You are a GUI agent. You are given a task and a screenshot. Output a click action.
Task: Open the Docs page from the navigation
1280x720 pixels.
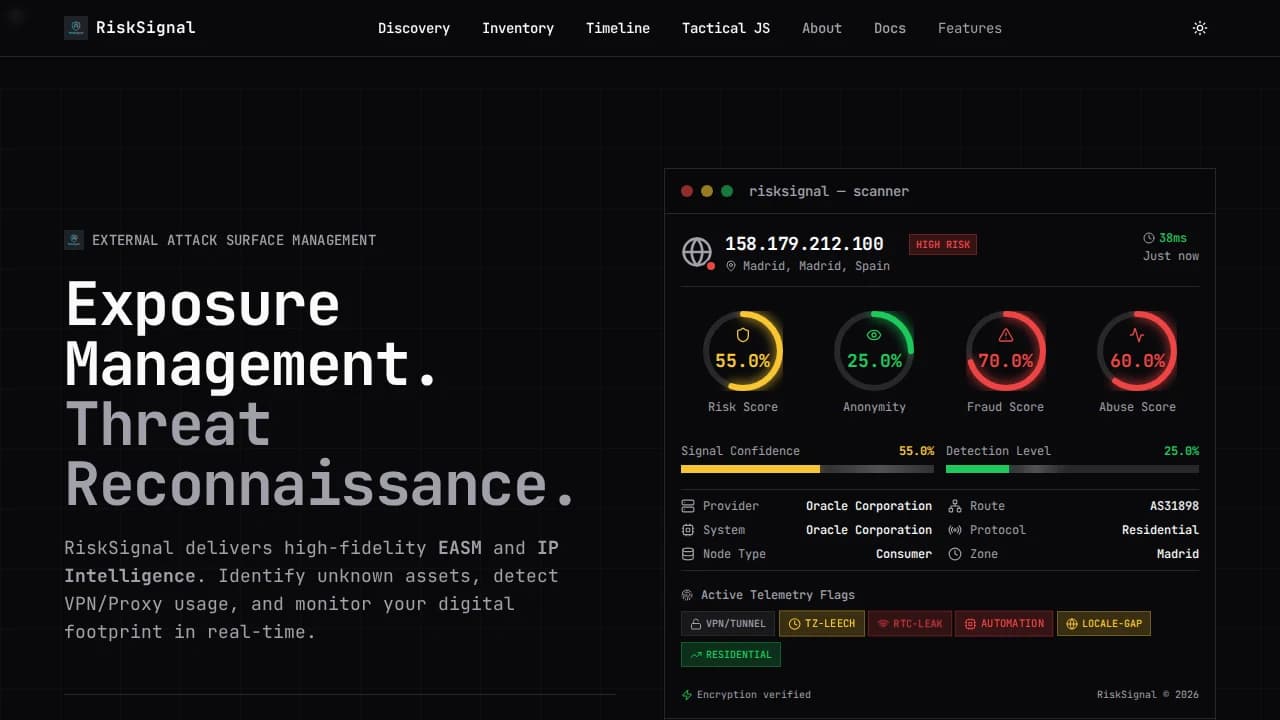point(889,28)
